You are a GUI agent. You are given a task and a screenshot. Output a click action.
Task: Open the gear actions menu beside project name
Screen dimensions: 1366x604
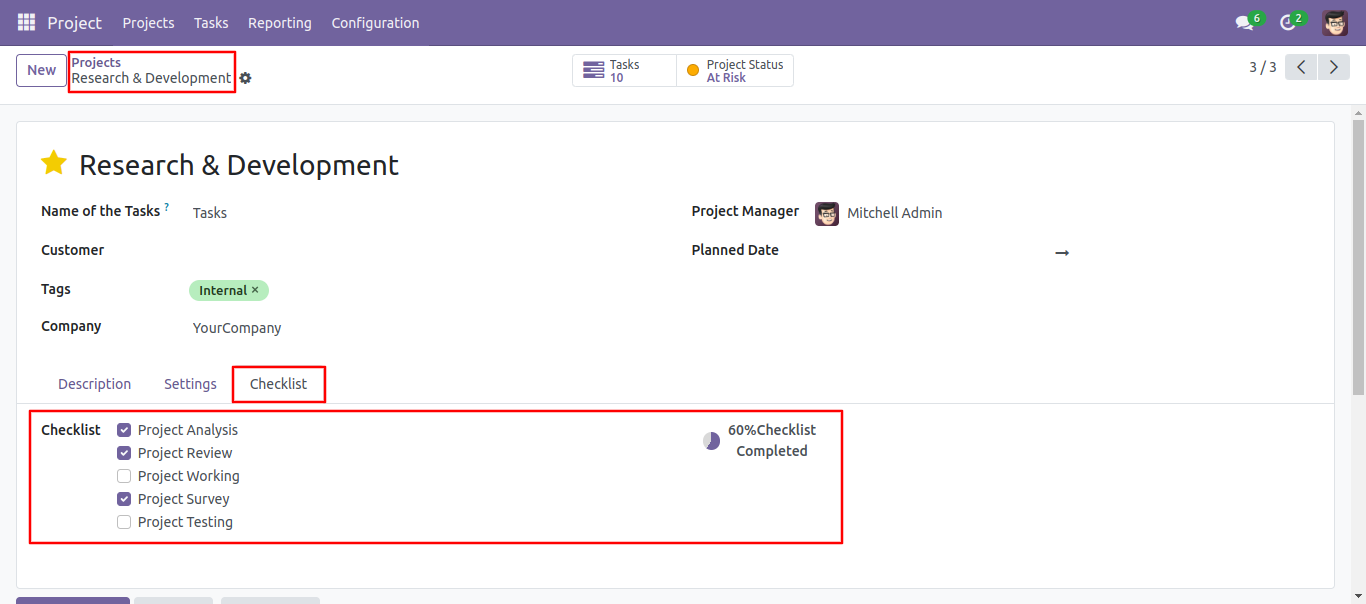[x=245, y=78]
